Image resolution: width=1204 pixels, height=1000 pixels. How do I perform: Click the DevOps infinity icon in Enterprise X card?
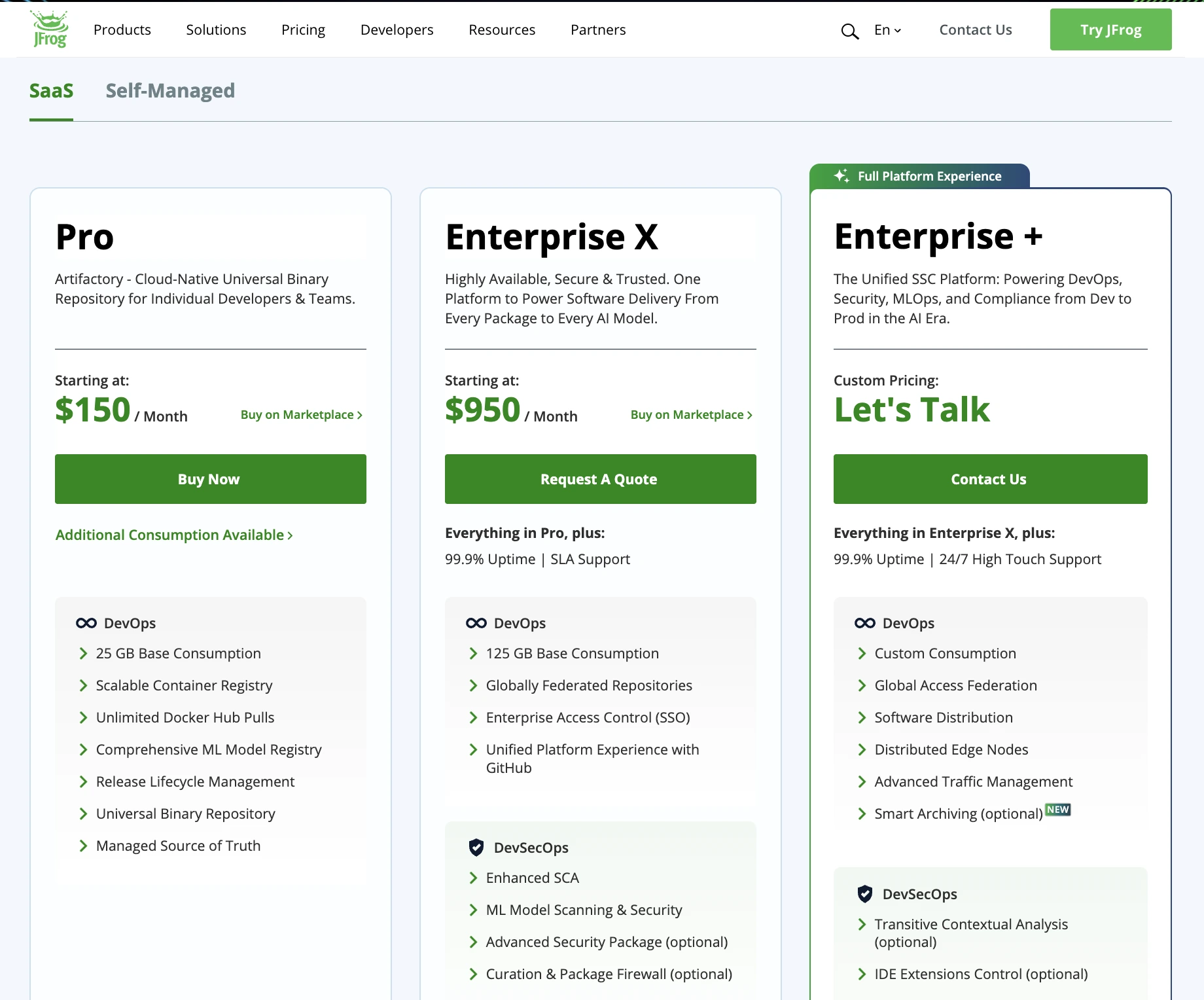click(475, 623)
